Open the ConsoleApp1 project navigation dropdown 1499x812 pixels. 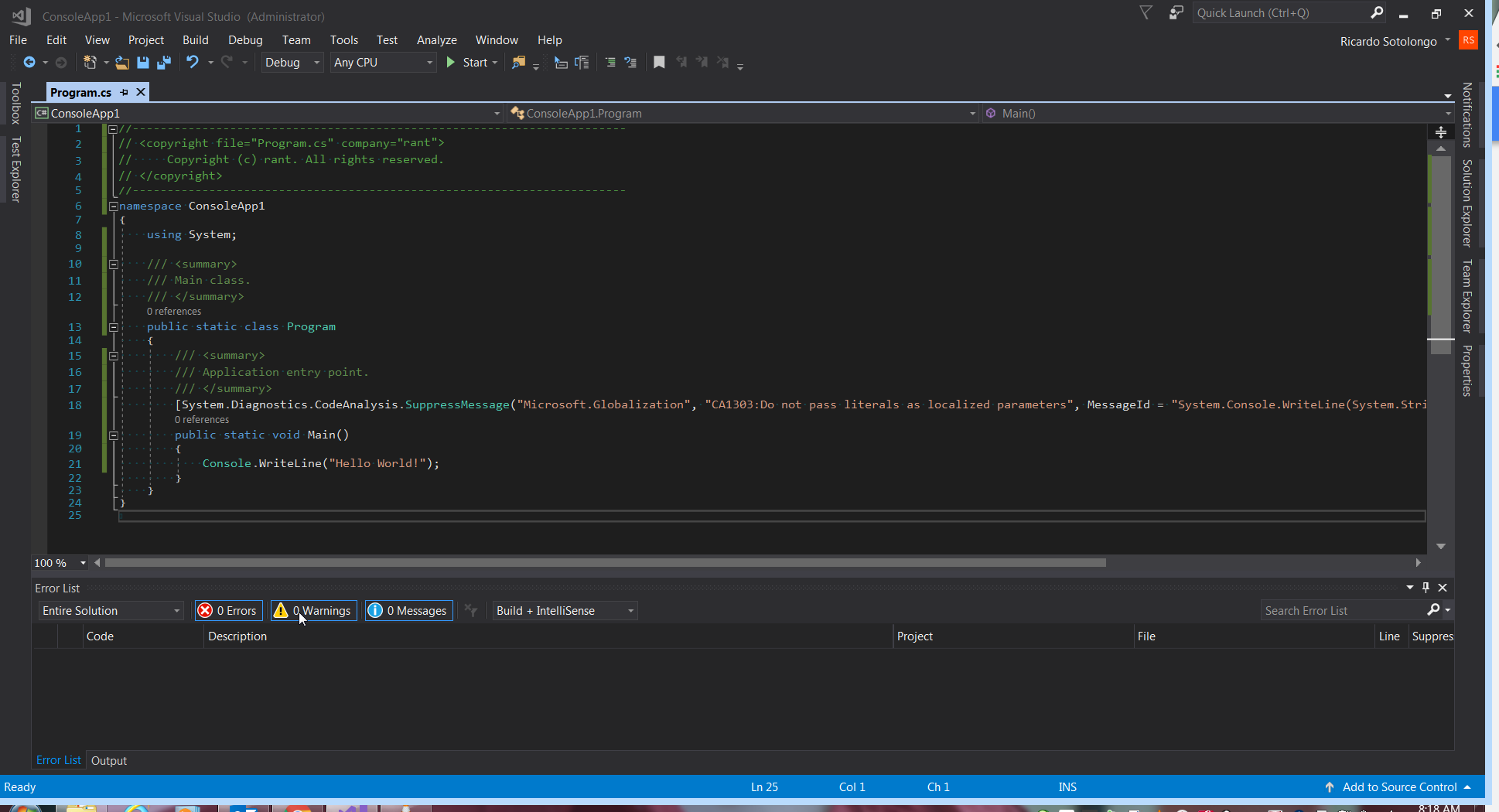click(268, 113)
